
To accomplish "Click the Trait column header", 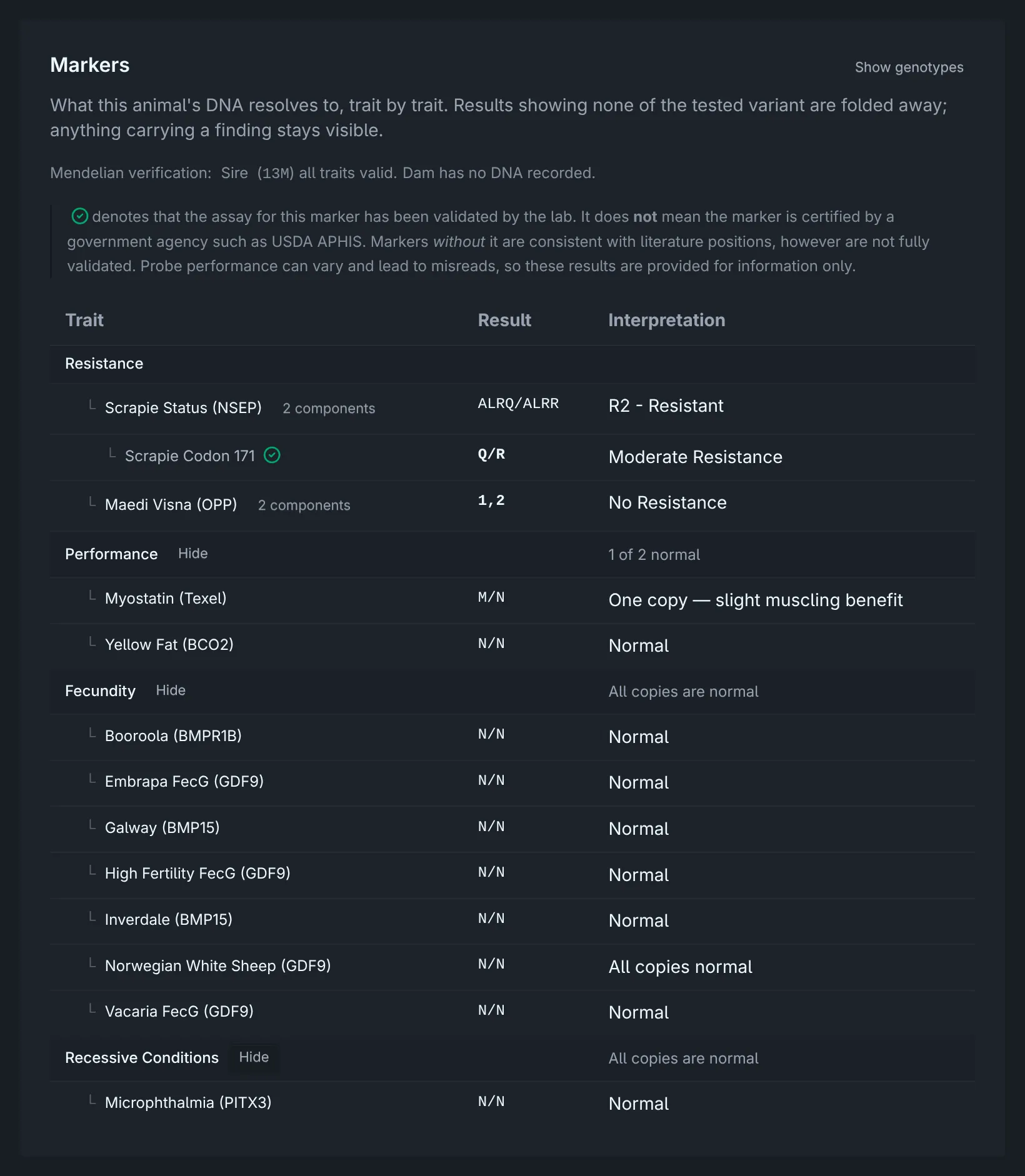I will [84, 321].
